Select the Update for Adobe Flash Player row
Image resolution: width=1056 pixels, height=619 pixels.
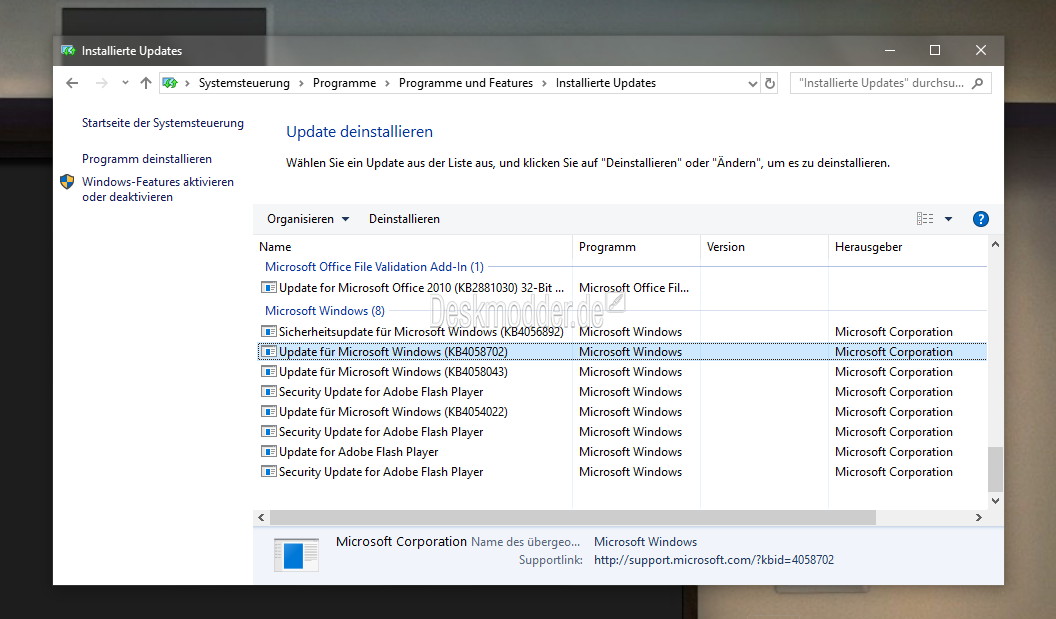(623, 452)
